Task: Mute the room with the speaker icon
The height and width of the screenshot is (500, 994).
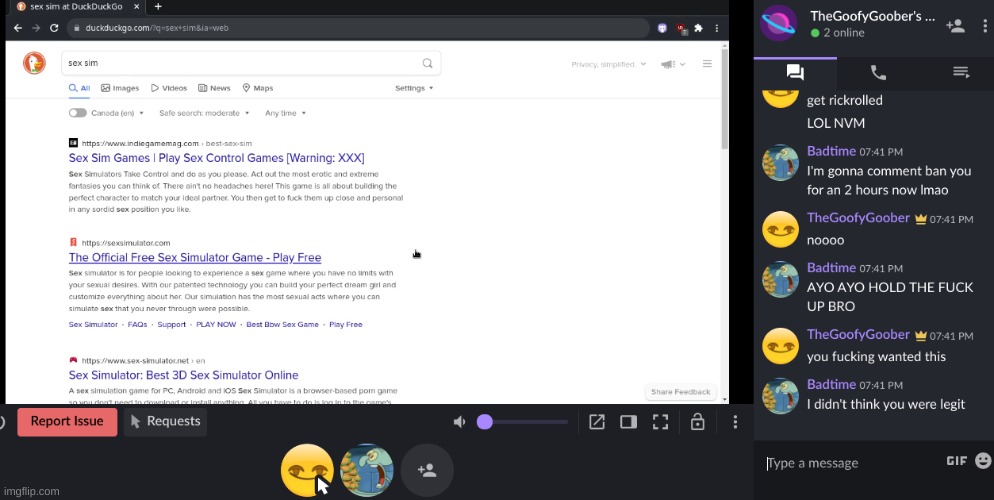Action: coord(460,422)
